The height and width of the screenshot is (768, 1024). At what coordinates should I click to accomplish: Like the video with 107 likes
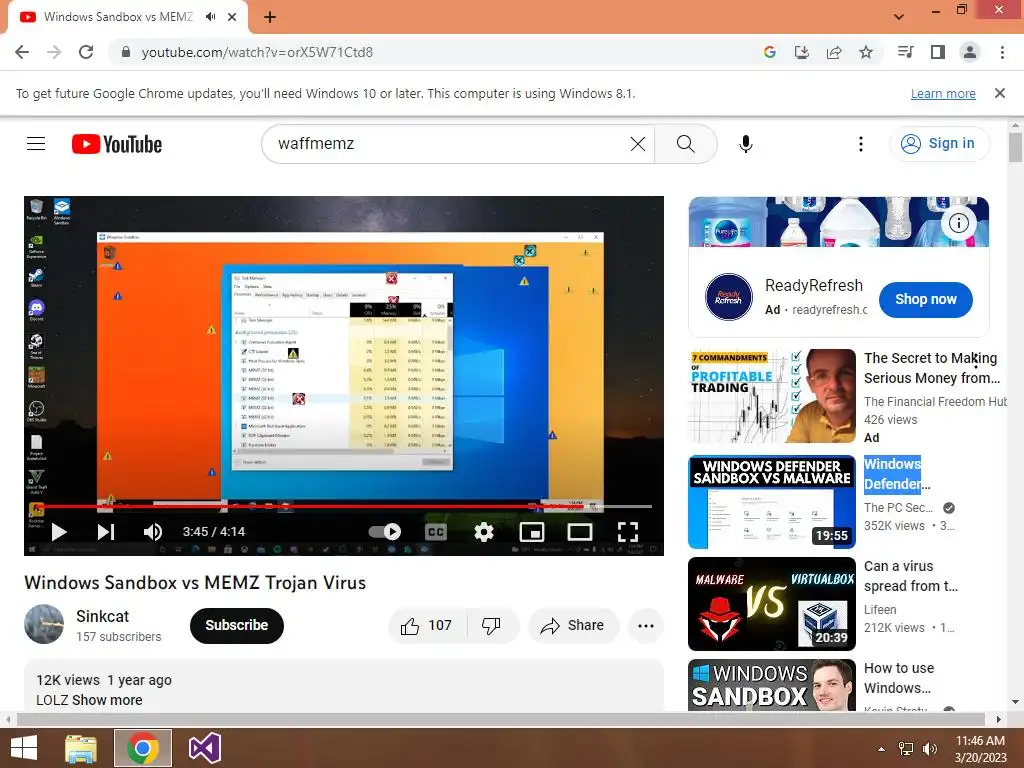(x=427, y=626)
